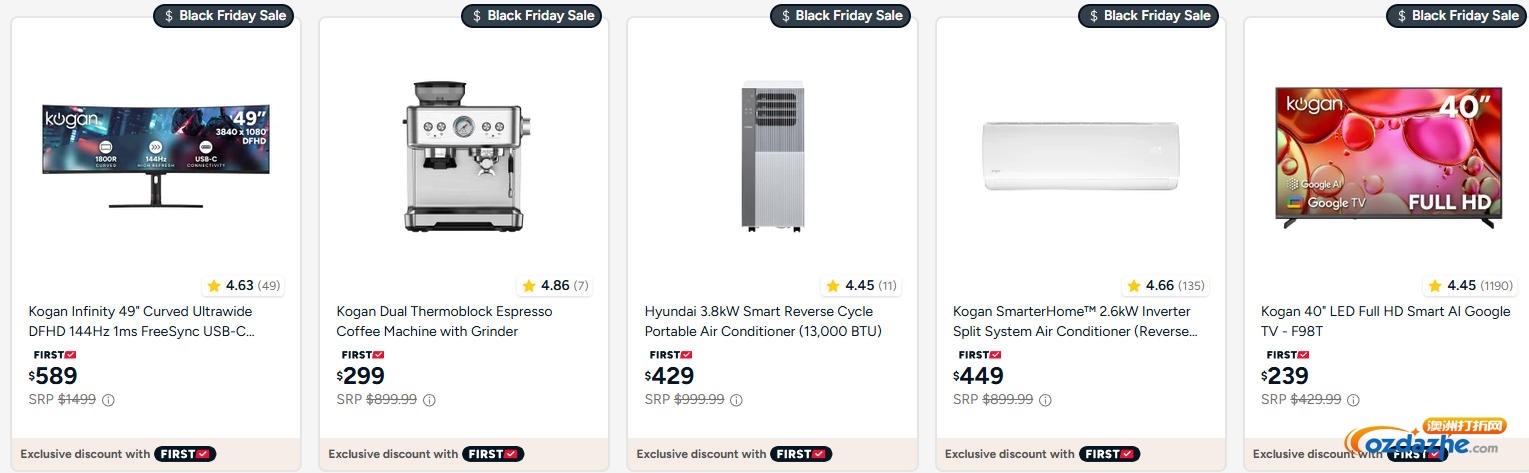
Task: Click SRP info icon for Hyundai Air Conditioner
Action: point(736,400)
